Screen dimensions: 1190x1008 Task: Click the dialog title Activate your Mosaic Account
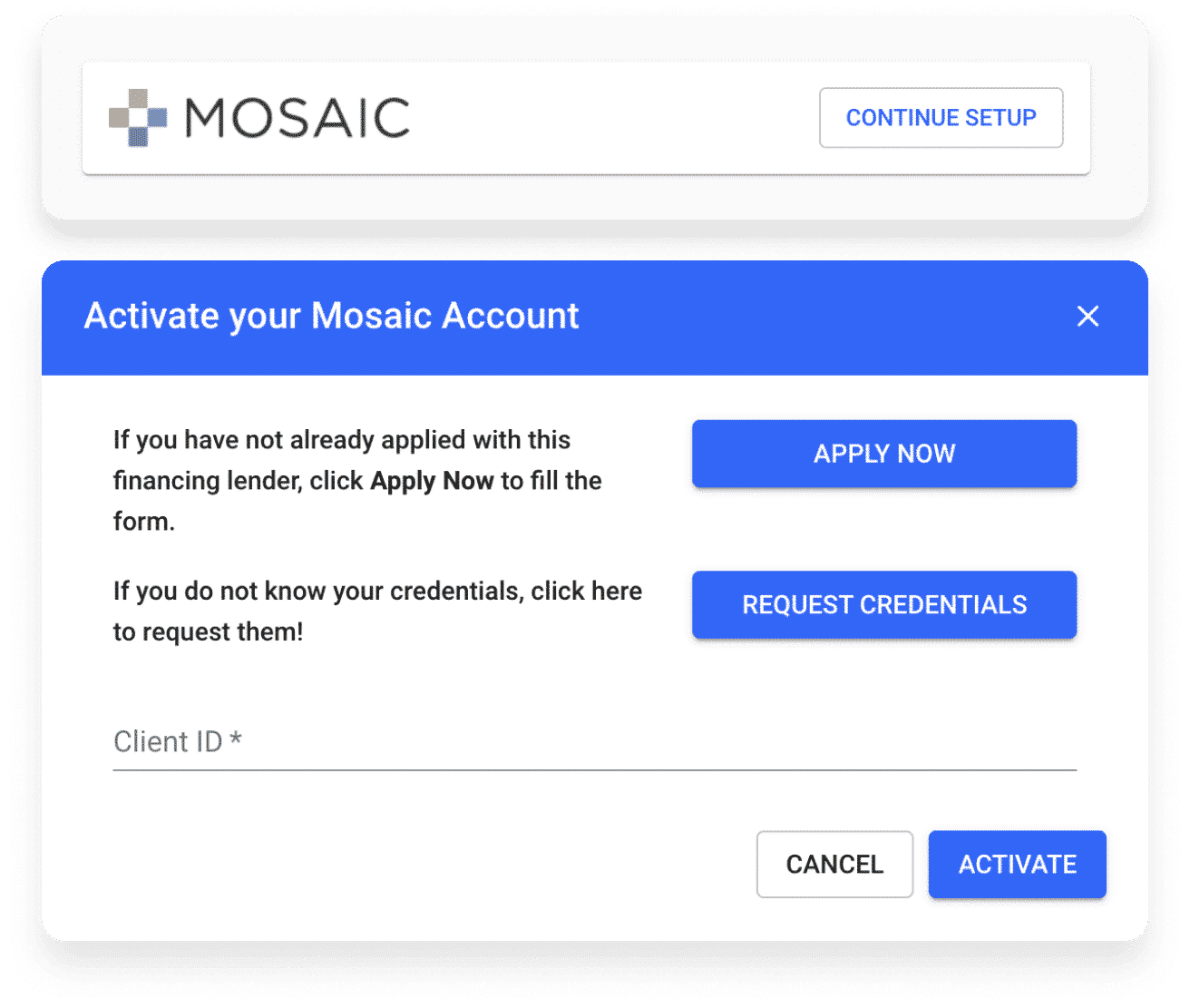pos(331,316)
